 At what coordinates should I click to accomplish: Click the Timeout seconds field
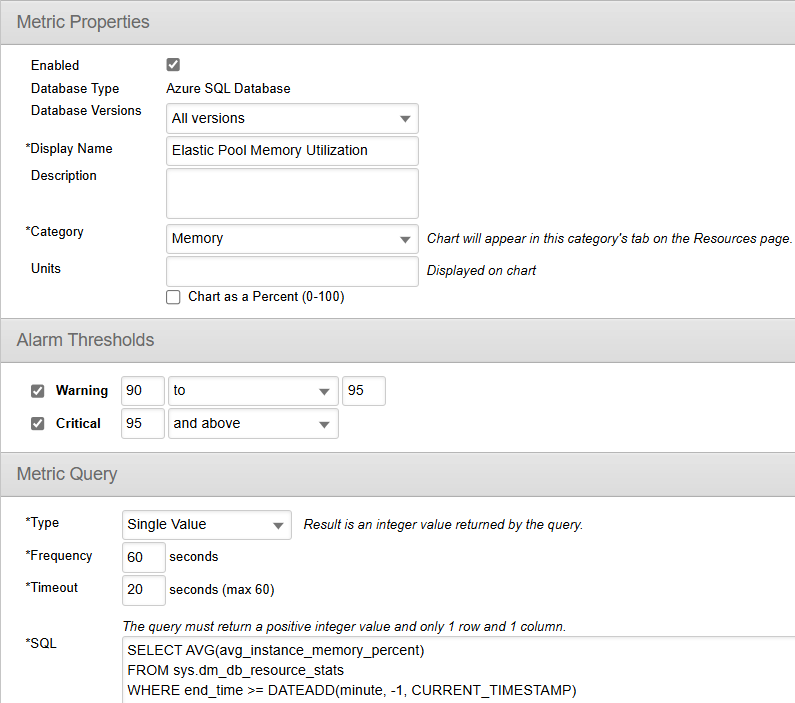tap(143, 589)
